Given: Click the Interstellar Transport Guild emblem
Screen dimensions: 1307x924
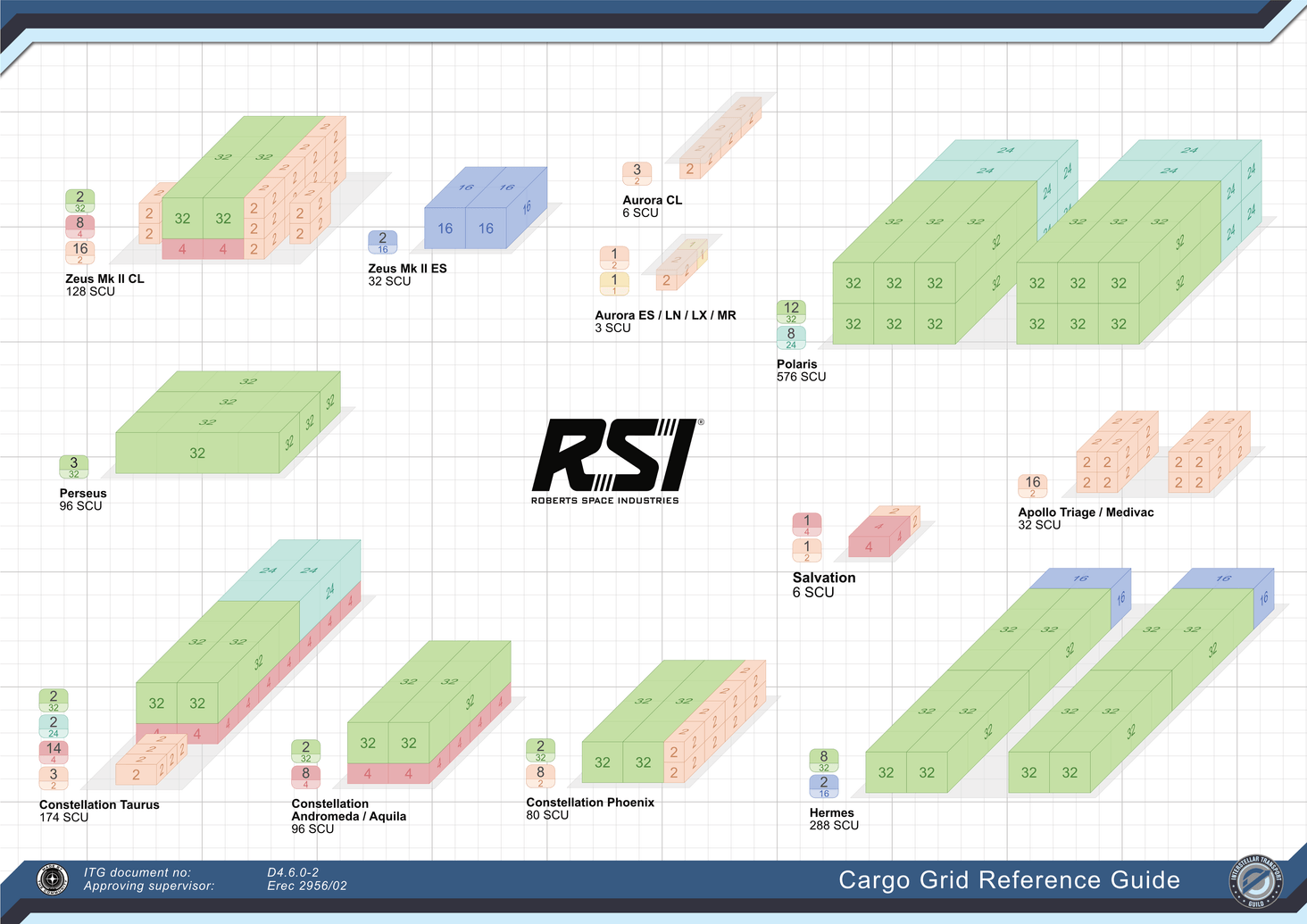Looking at the screenshot, I should [1255, 882].
